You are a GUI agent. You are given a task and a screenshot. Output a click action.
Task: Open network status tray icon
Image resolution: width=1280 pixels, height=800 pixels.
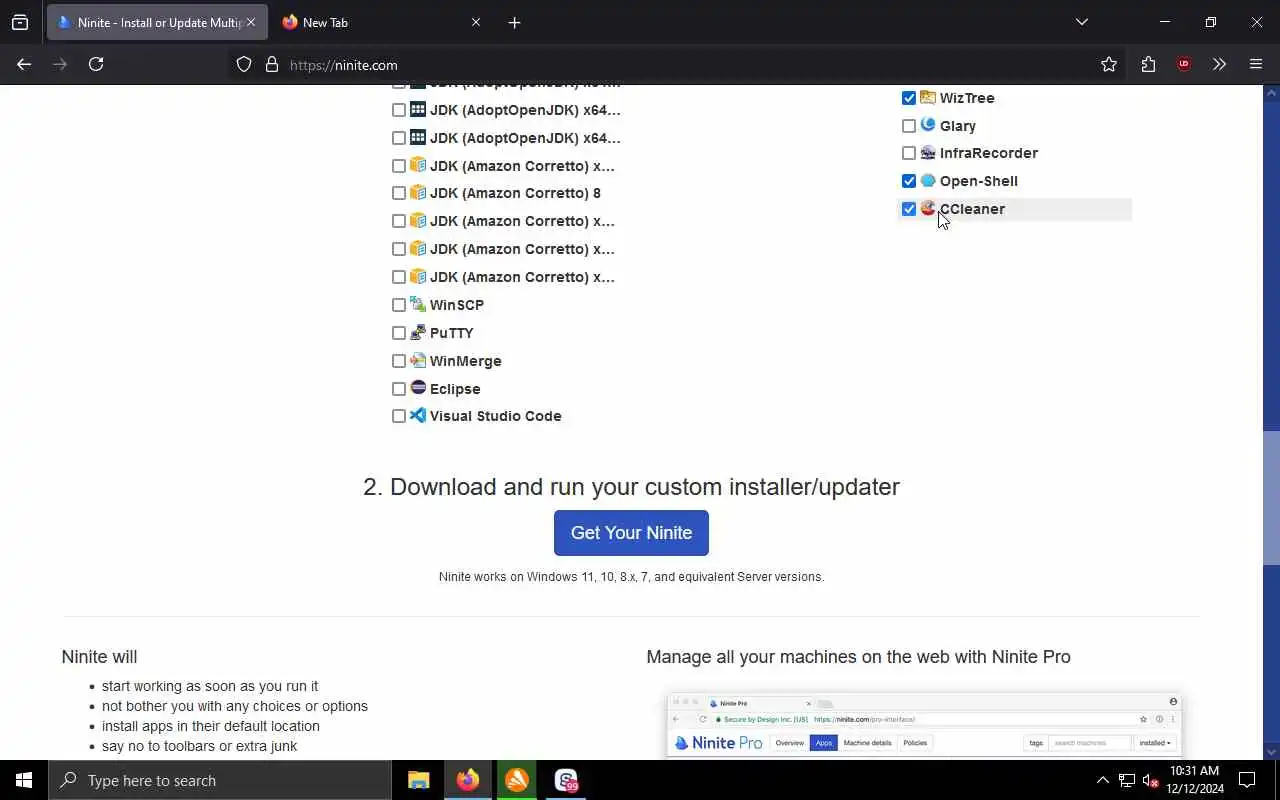pos(1127,780)
